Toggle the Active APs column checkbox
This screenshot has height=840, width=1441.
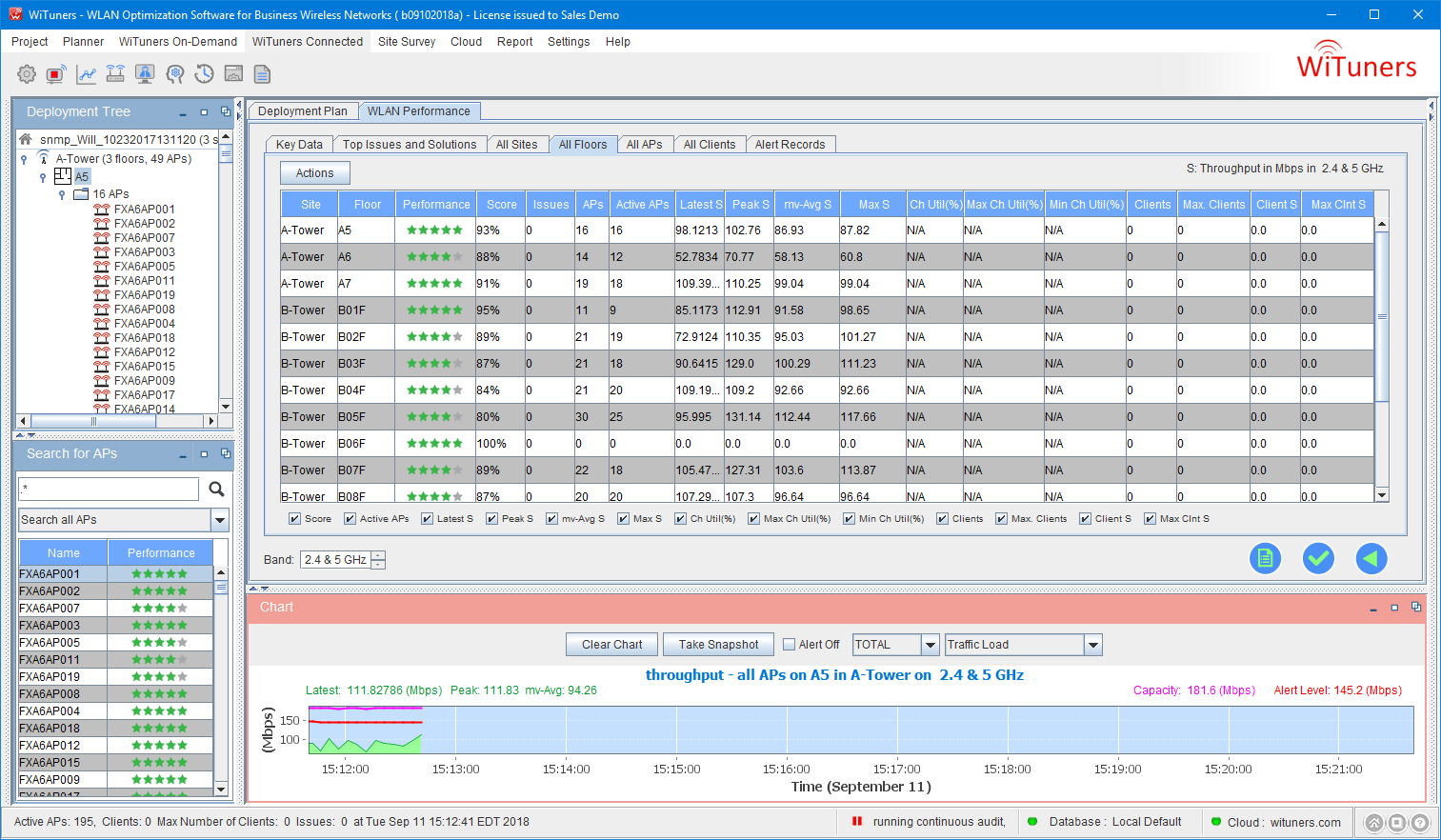(x=350, y=519)
